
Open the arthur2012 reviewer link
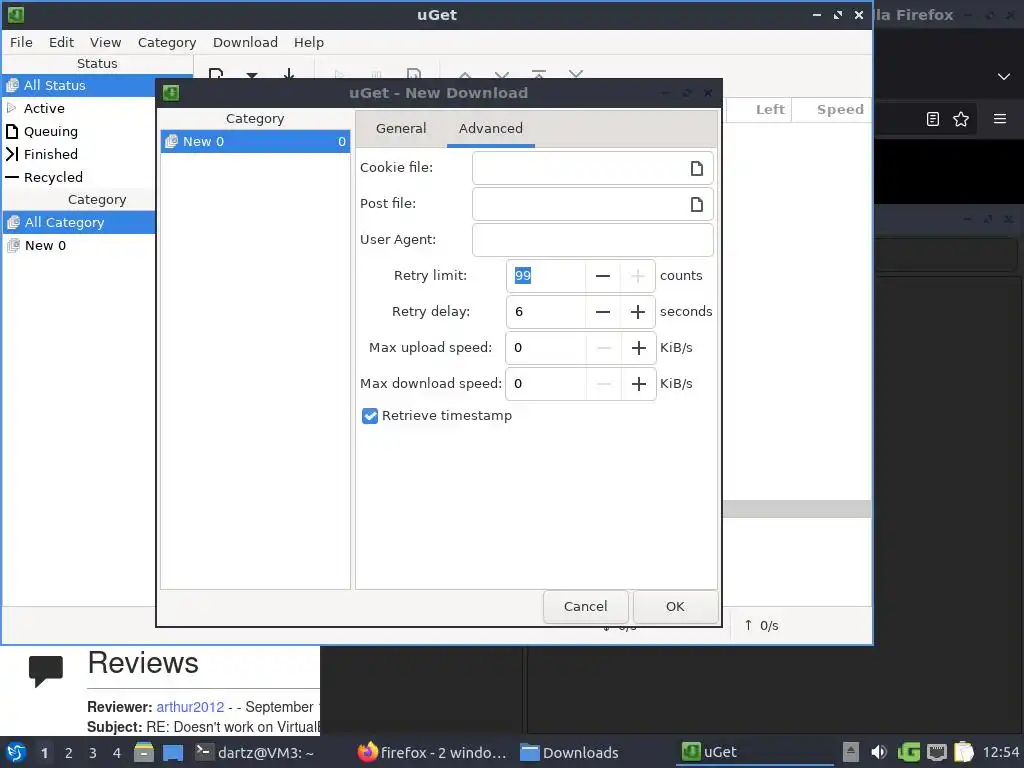(190, 707)
